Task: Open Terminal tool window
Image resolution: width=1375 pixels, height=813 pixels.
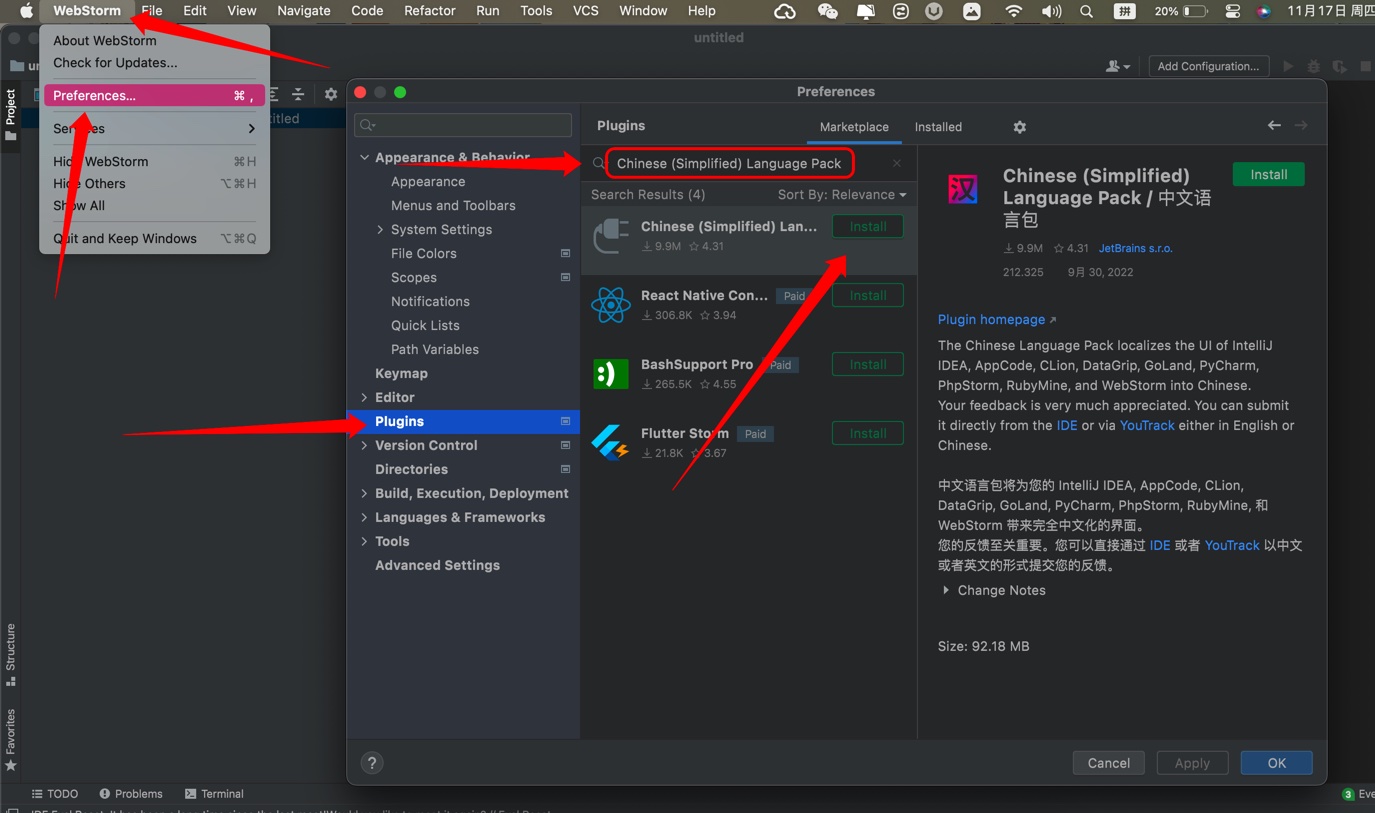Action: pos(213,794)
